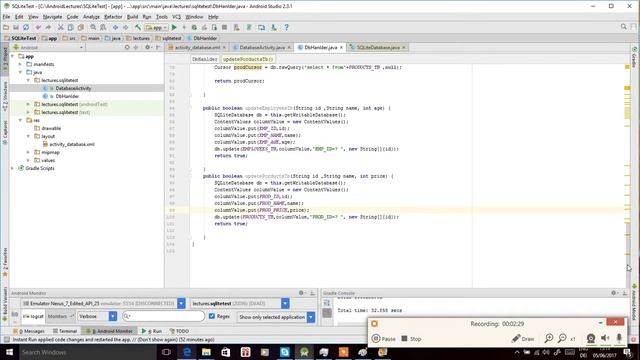Image resolution: width=640 pixels, height=360 pixels.
Task: Click the Debug app bug icon
Action: tap(194, 27)
